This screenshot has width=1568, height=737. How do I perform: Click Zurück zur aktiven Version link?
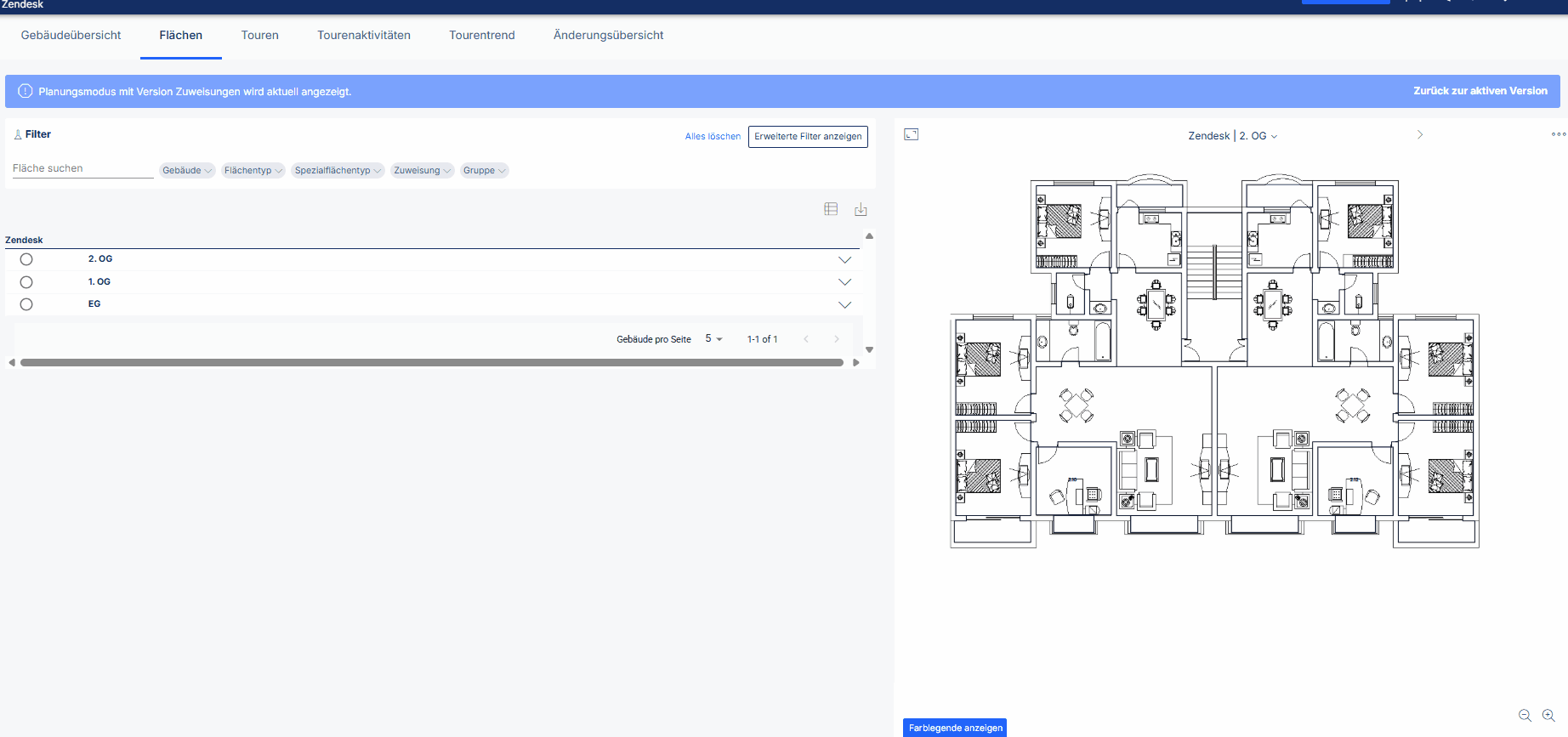[x=1480, y=91]
